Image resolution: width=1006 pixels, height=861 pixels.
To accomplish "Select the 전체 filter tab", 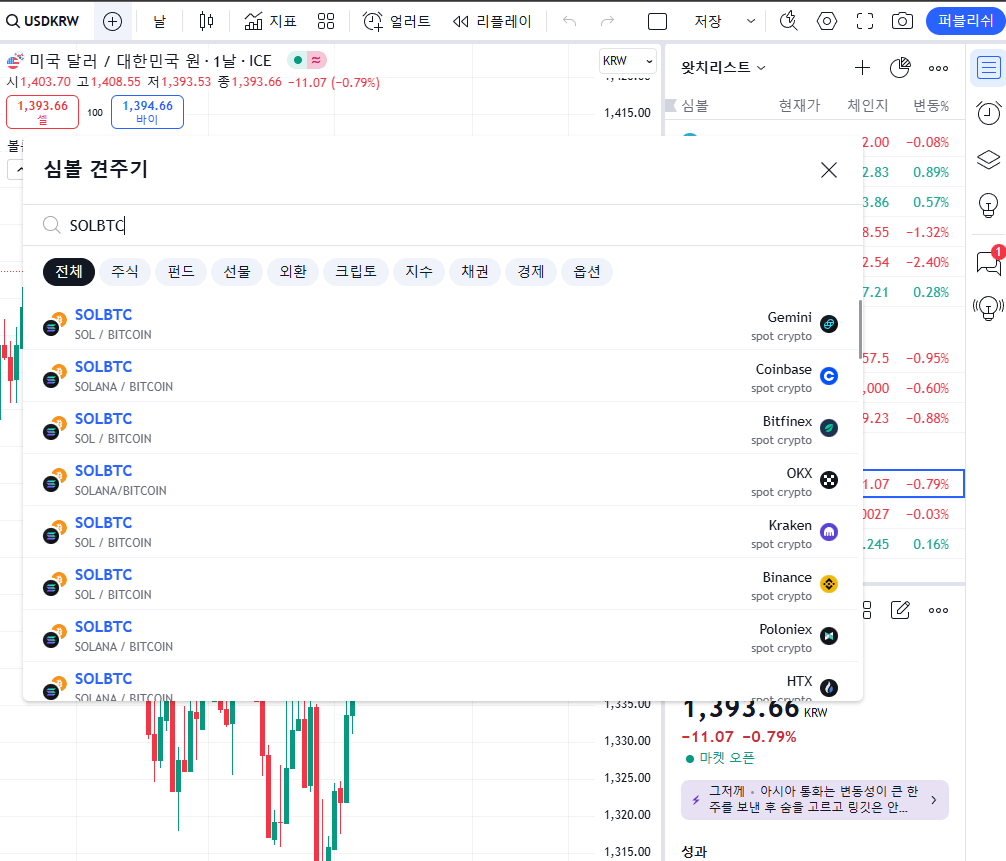I will pyautogui.click(x=69, y=271).
